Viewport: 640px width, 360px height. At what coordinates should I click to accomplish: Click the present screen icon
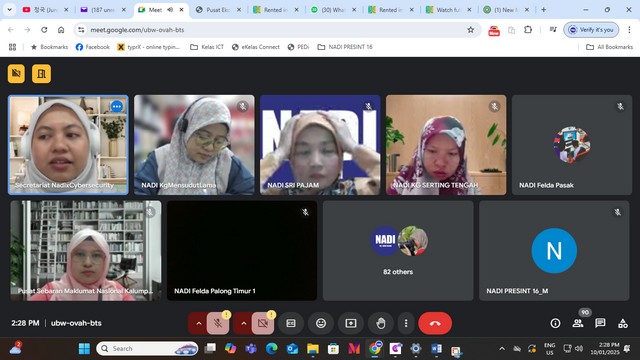[x=351, y=323]
